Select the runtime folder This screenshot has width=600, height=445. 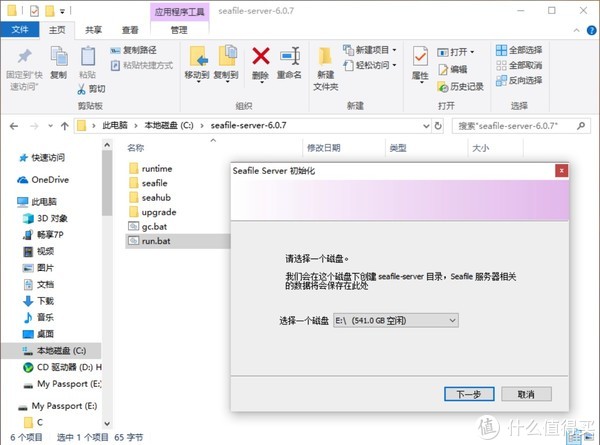tap(151, 169)
